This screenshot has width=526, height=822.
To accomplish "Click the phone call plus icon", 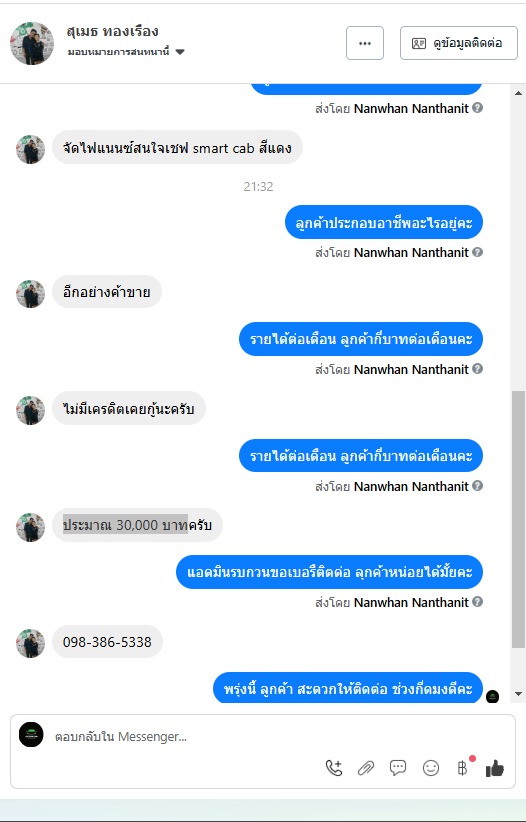I will point(334,768).
